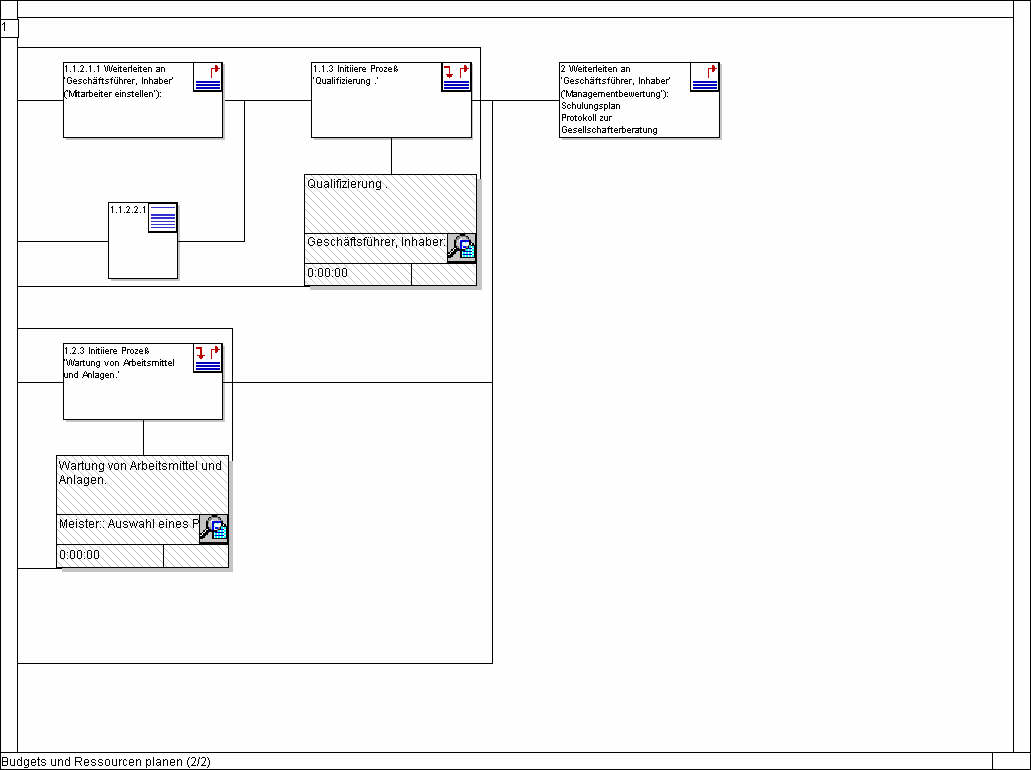Click the forward icon on node 2
Screen dimensions: 1031x770
704,77
